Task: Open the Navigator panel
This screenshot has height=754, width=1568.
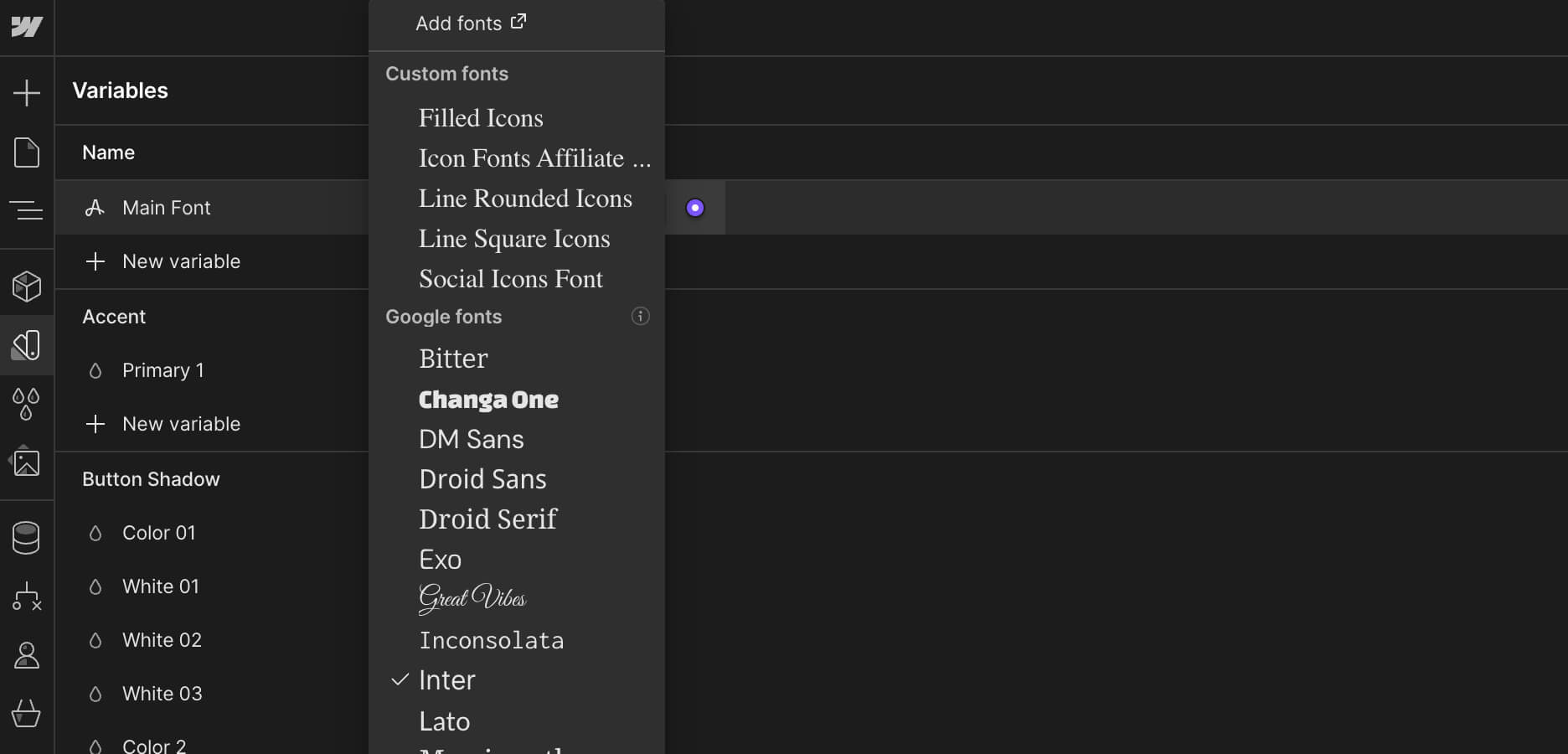Action: point(27,209)
